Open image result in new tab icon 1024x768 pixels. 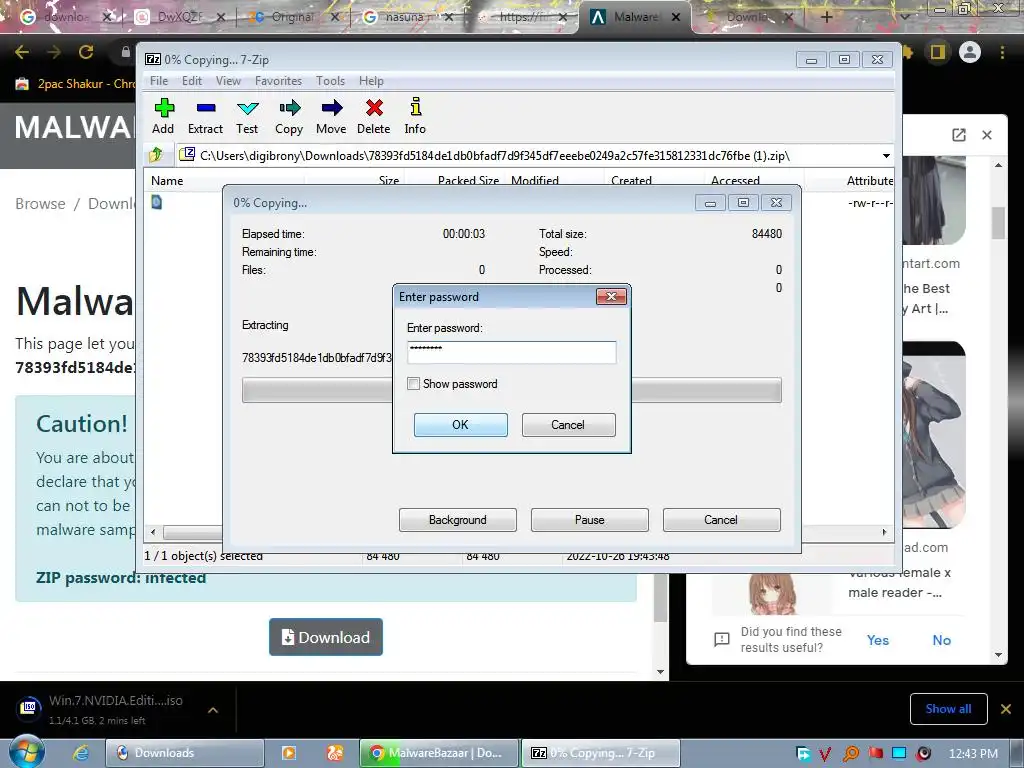959,135
